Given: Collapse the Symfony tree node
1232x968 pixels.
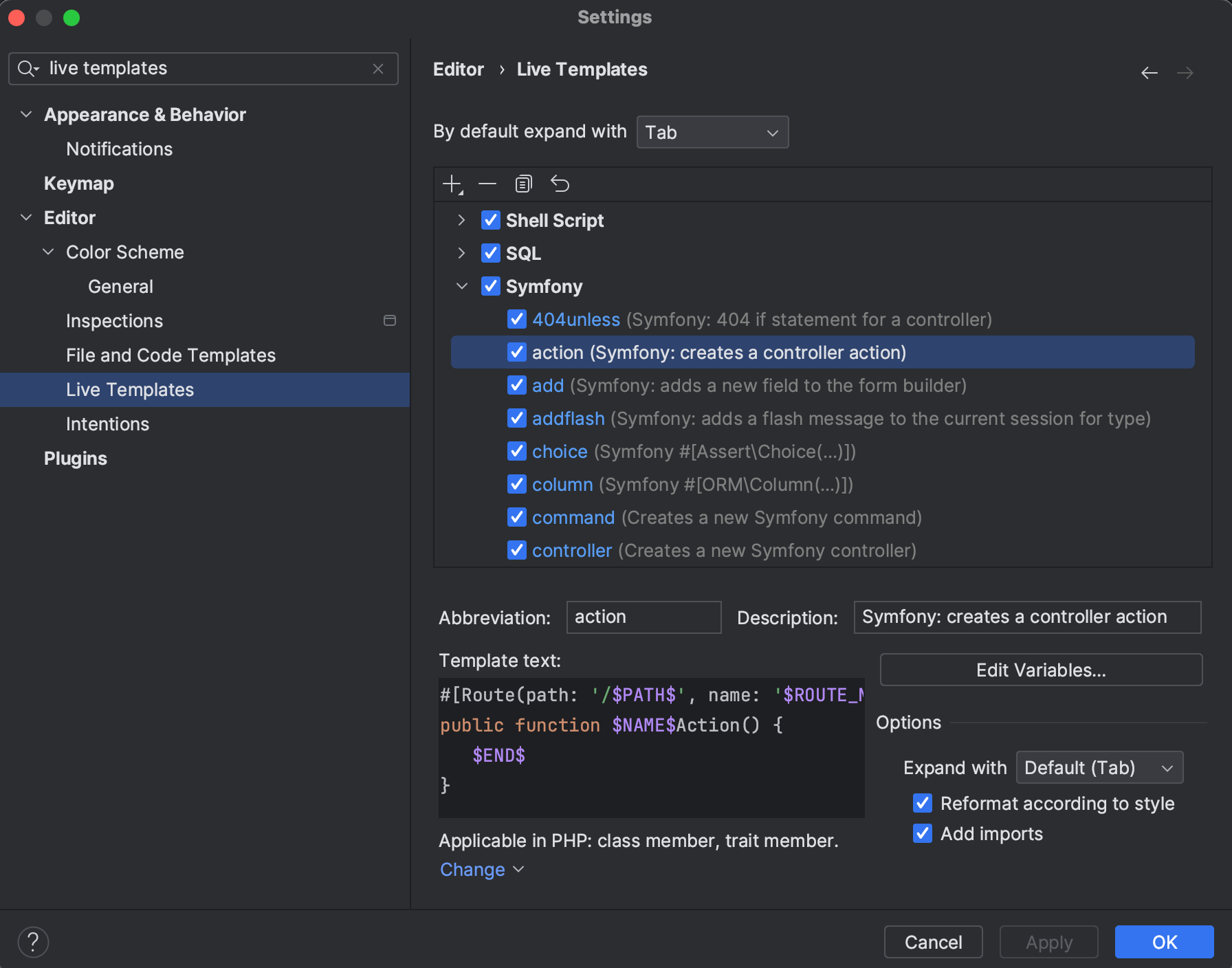Looking at the screenshot, I should tap(461, 286).
